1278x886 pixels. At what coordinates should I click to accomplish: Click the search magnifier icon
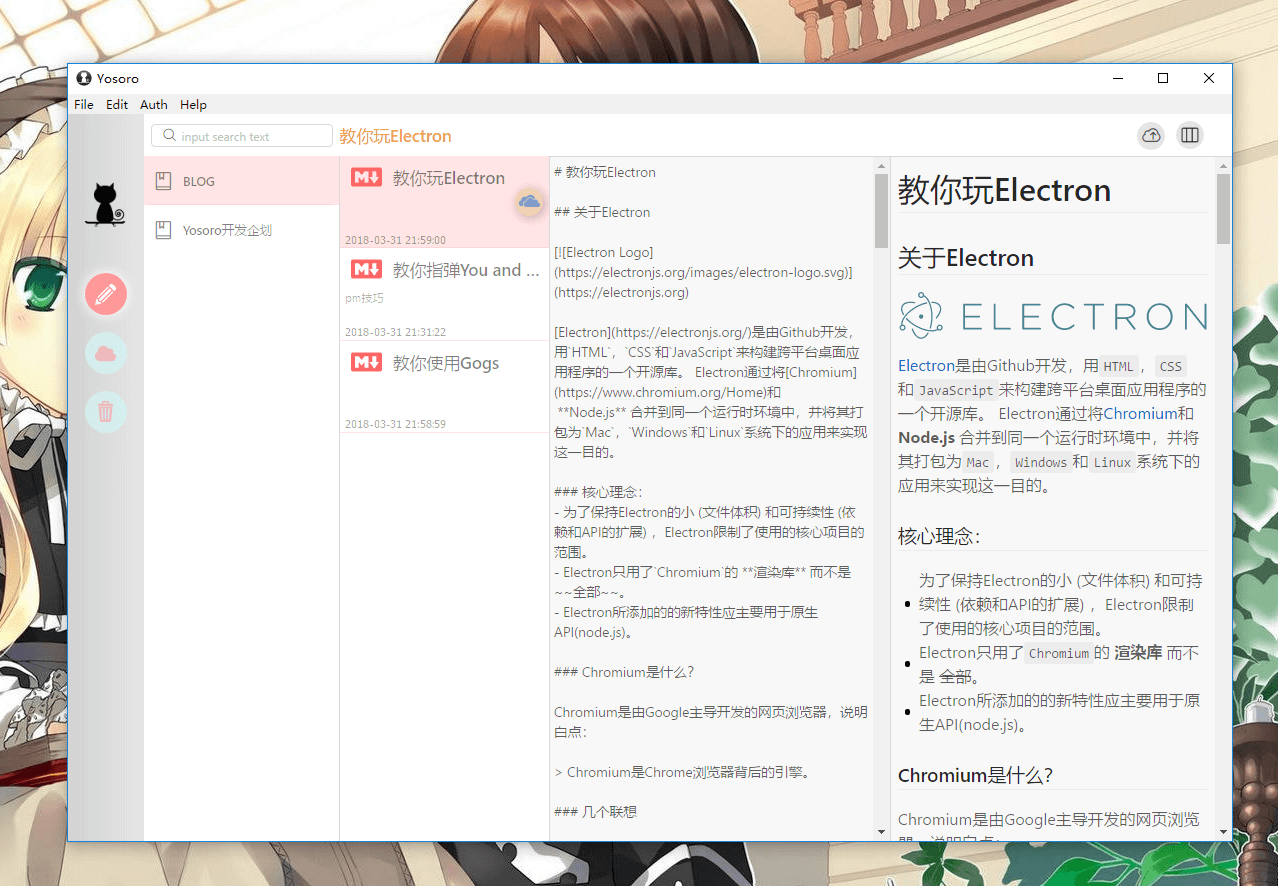point(170,136)
